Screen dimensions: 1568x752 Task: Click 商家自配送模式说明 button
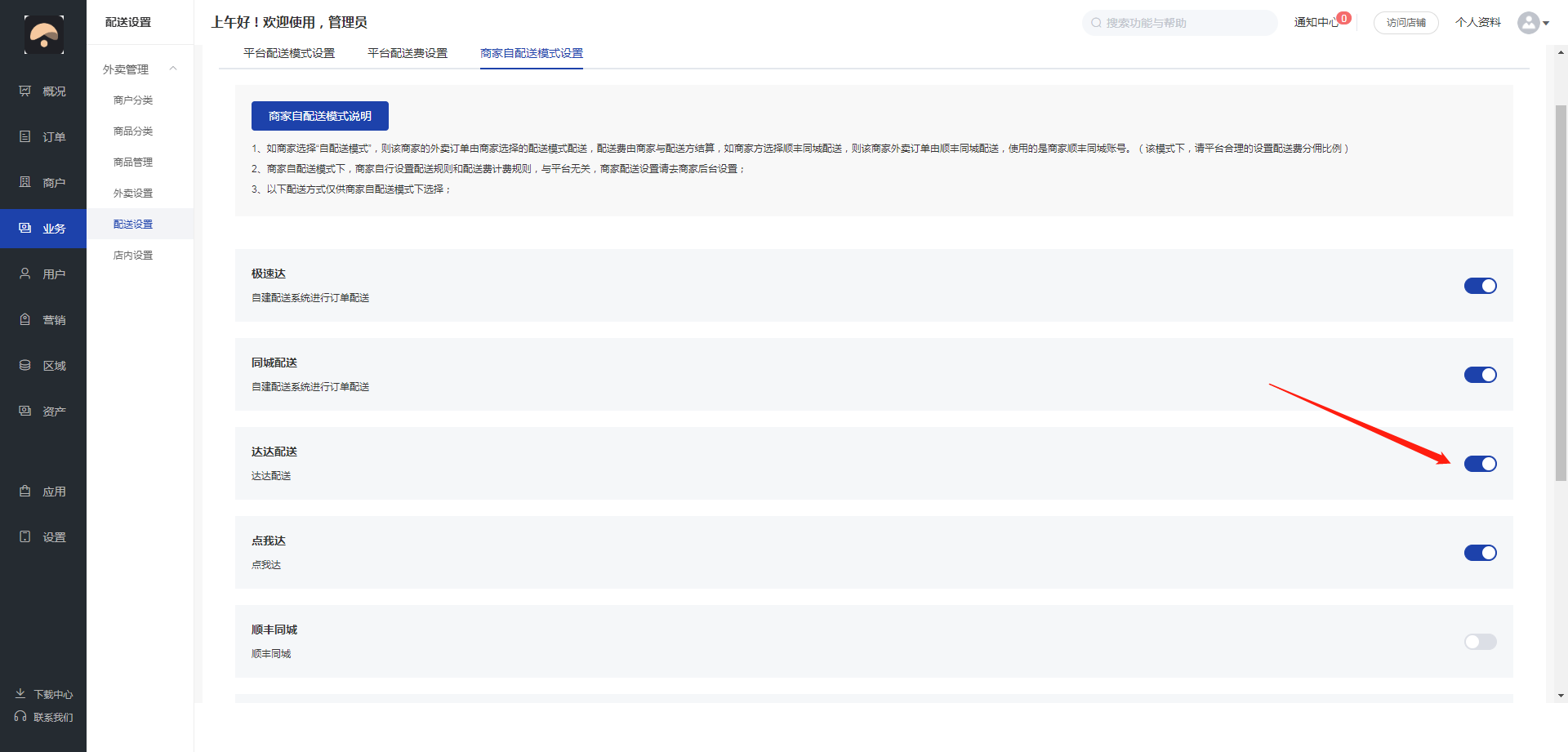pos(320,116)
